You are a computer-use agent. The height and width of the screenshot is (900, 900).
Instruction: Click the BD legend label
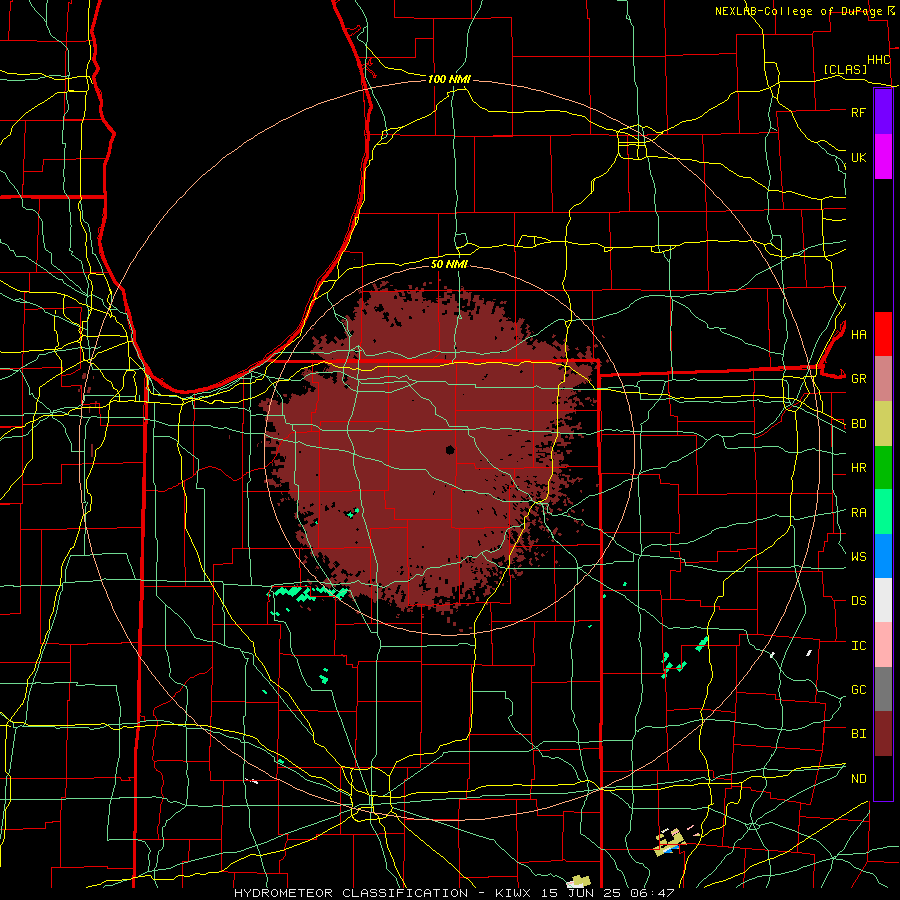coord(858,424)
